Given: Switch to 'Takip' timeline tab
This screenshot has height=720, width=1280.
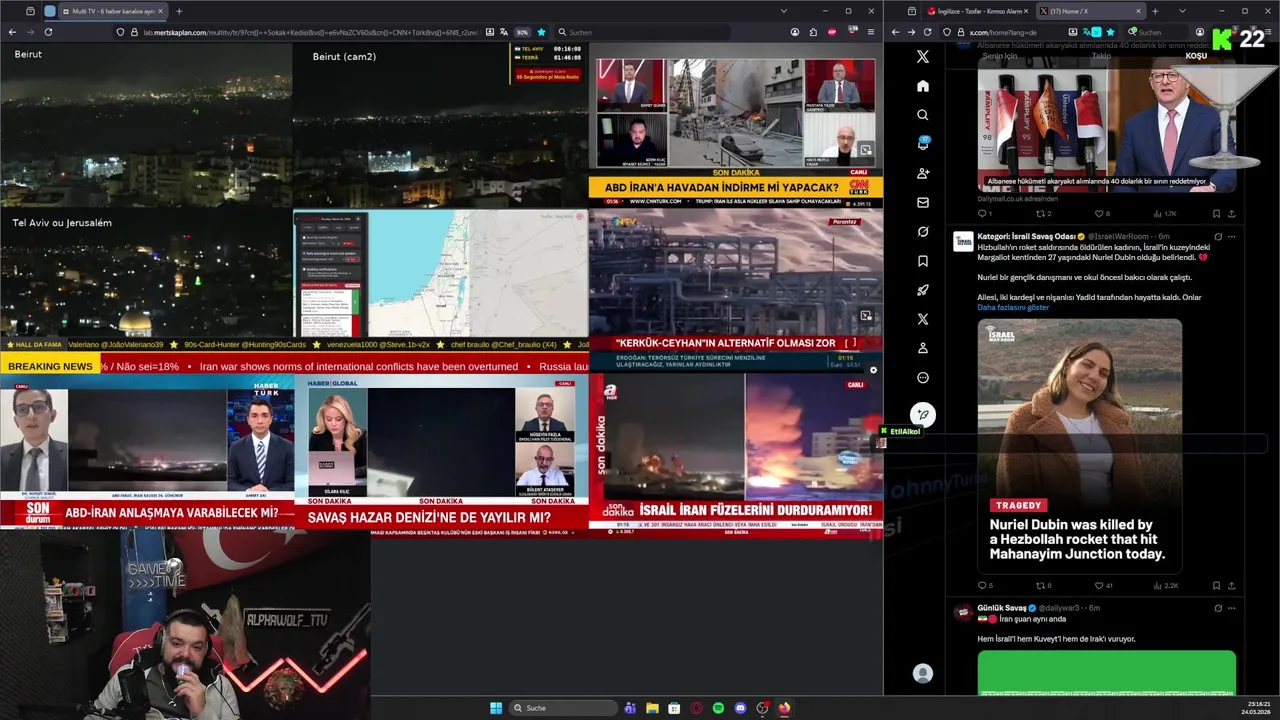Looking at the screenshot, I should coord(1101,56).
